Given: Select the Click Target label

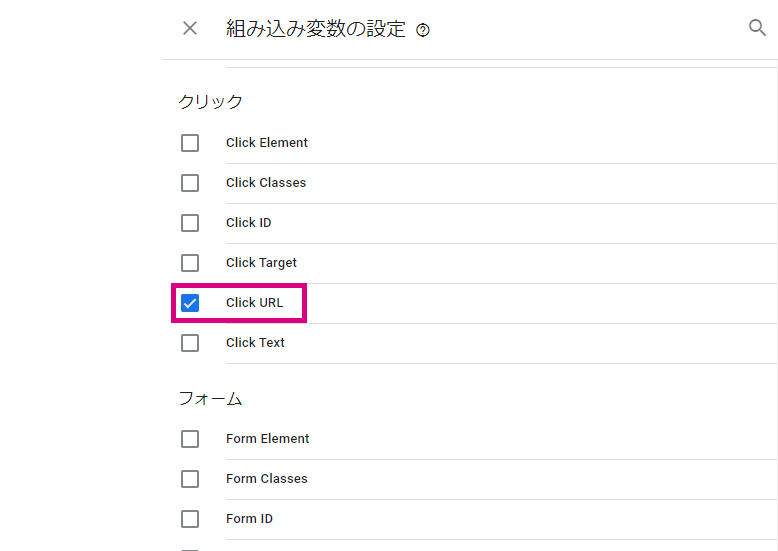Looking at the screenshot, I should [x=261, y=263].
